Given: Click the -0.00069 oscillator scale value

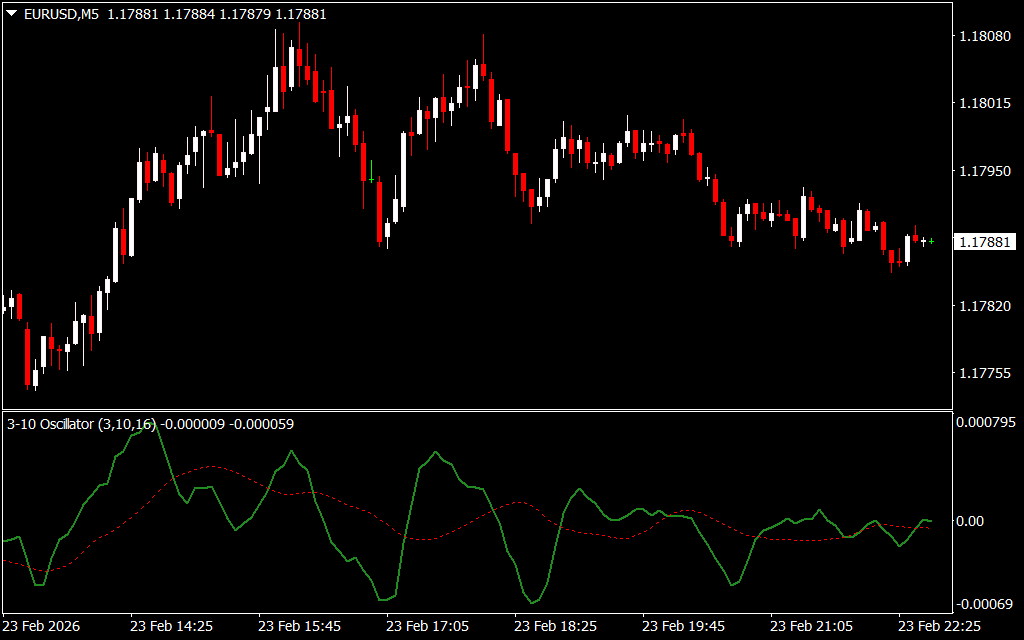Looking at the screenshot, I should click(984, 604).
